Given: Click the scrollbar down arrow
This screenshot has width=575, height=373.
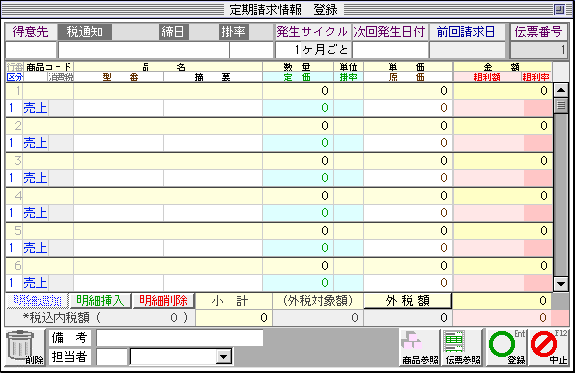Looking at the screenshot, I should tap(561, 283).
